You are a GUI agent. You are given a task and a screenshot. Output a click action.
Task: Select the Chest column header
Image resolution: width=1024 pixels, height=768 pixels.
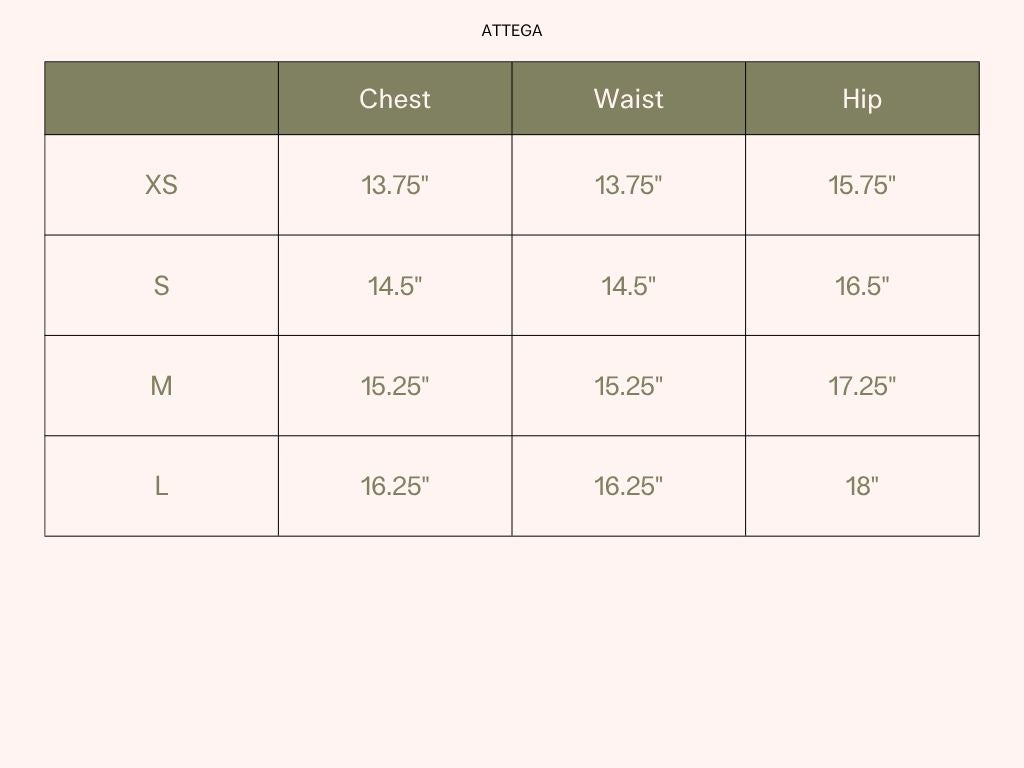[x=395, y=99]
